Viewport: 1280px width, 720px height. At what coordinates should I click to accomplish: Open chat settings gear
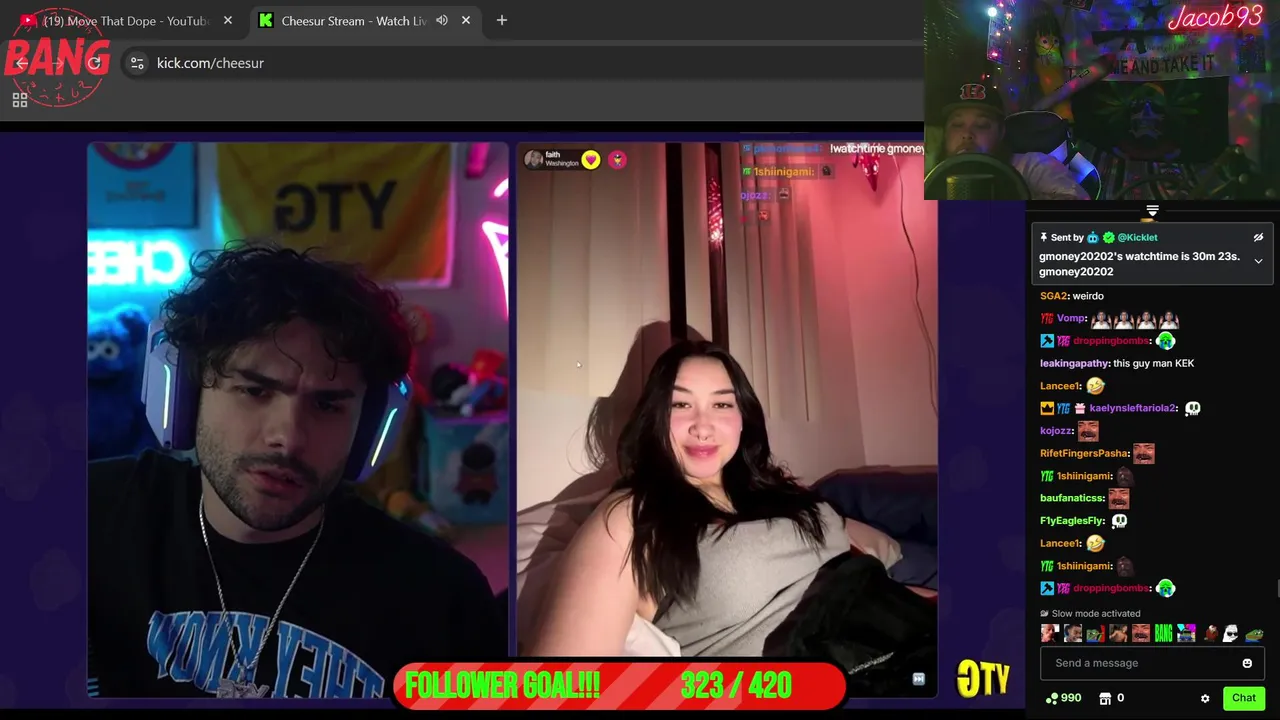1205,698
